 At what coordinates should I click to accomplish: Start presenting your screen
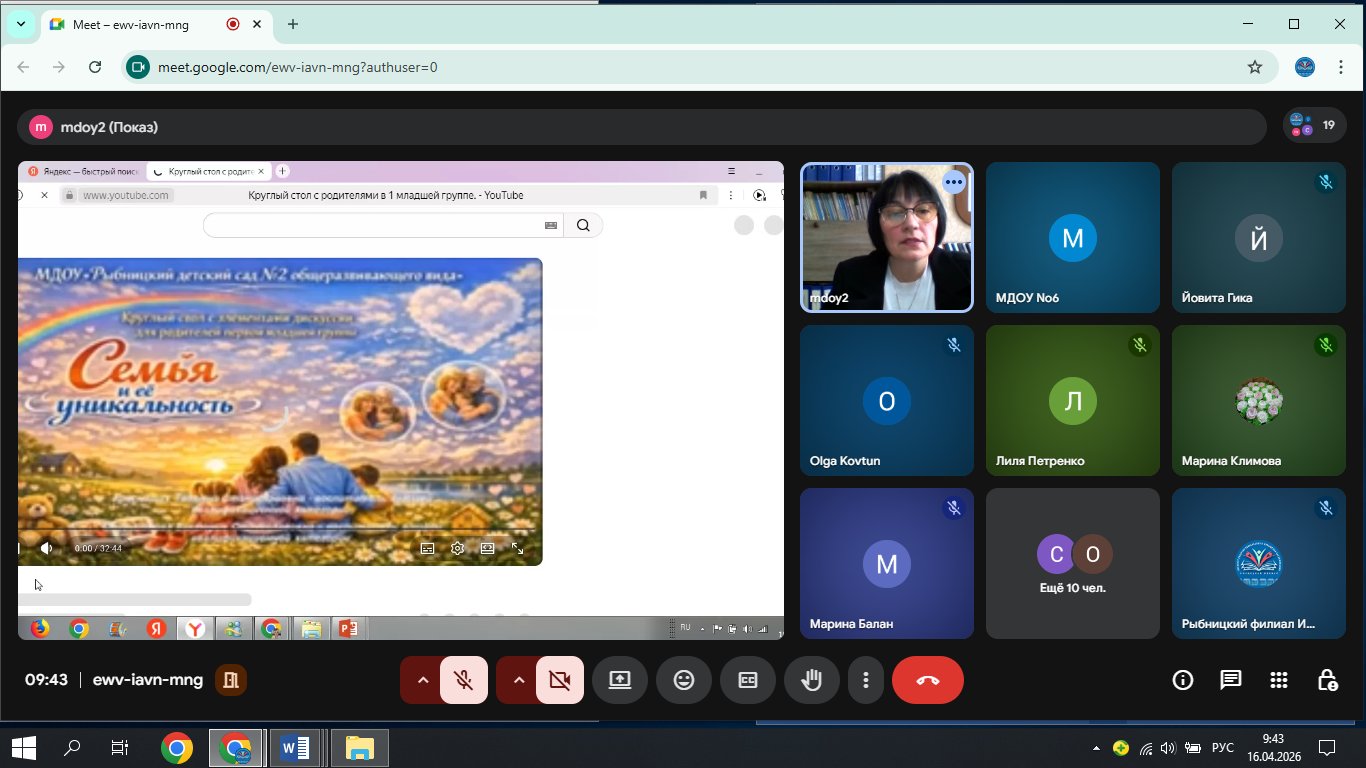click(620, 680)
